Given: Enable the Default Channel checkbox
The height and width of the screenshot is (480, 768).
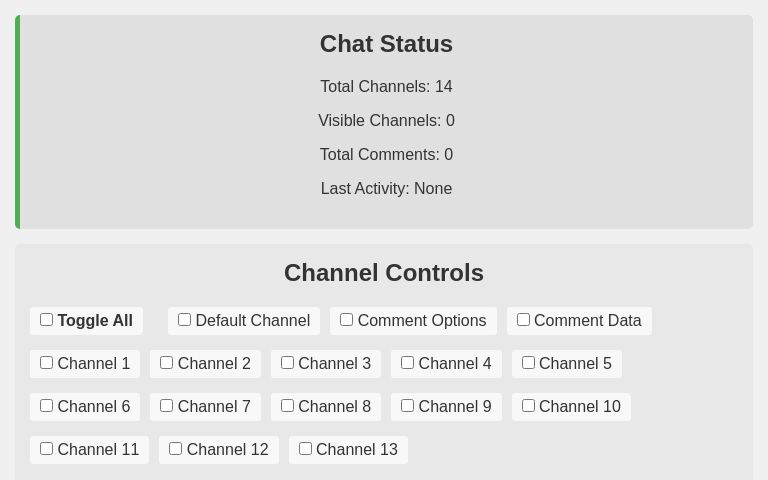Looking at the screenshot, I should (x=185, y=320).
